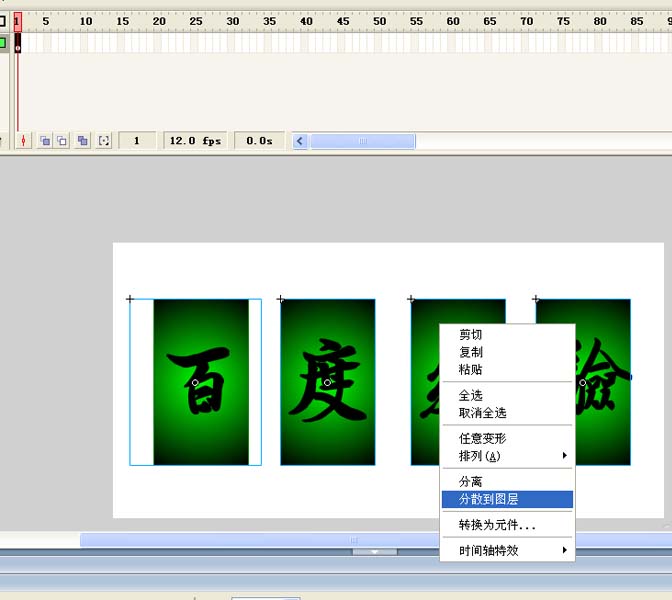Click frame 25 on the timeline ruler
672x600 pixels.
click(196, 21)
